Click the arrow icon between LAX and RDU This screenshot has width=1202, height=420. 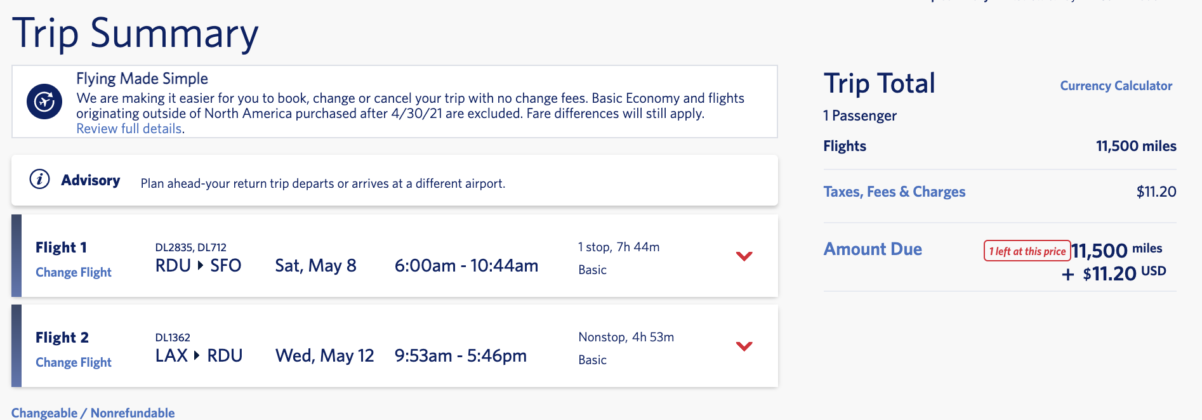[196, 355]
